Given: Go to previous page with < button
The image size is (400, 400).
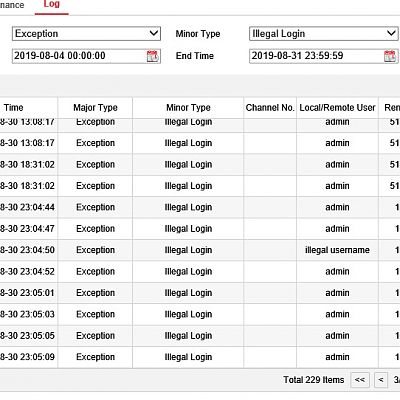Looking at the screenshot, I should (x=381, y=380).
